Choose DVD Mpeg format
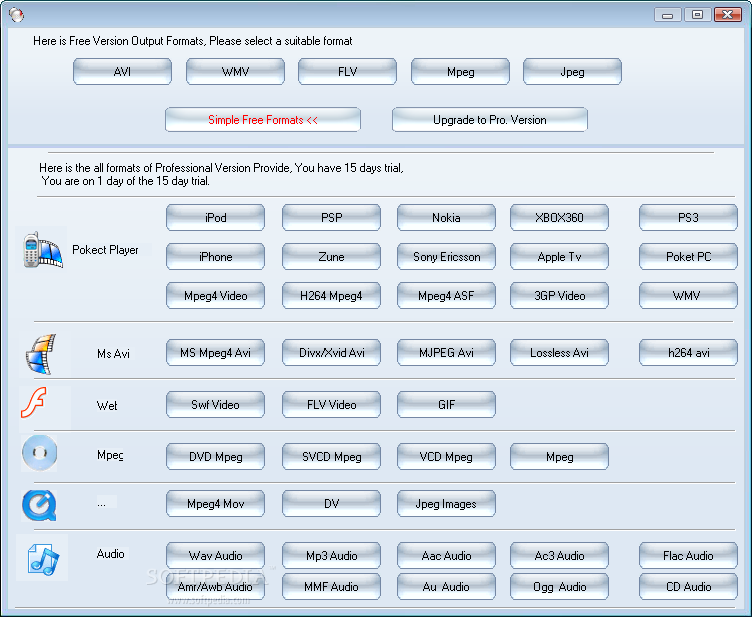This screenshot has width=752, height=617. [215, 457]
